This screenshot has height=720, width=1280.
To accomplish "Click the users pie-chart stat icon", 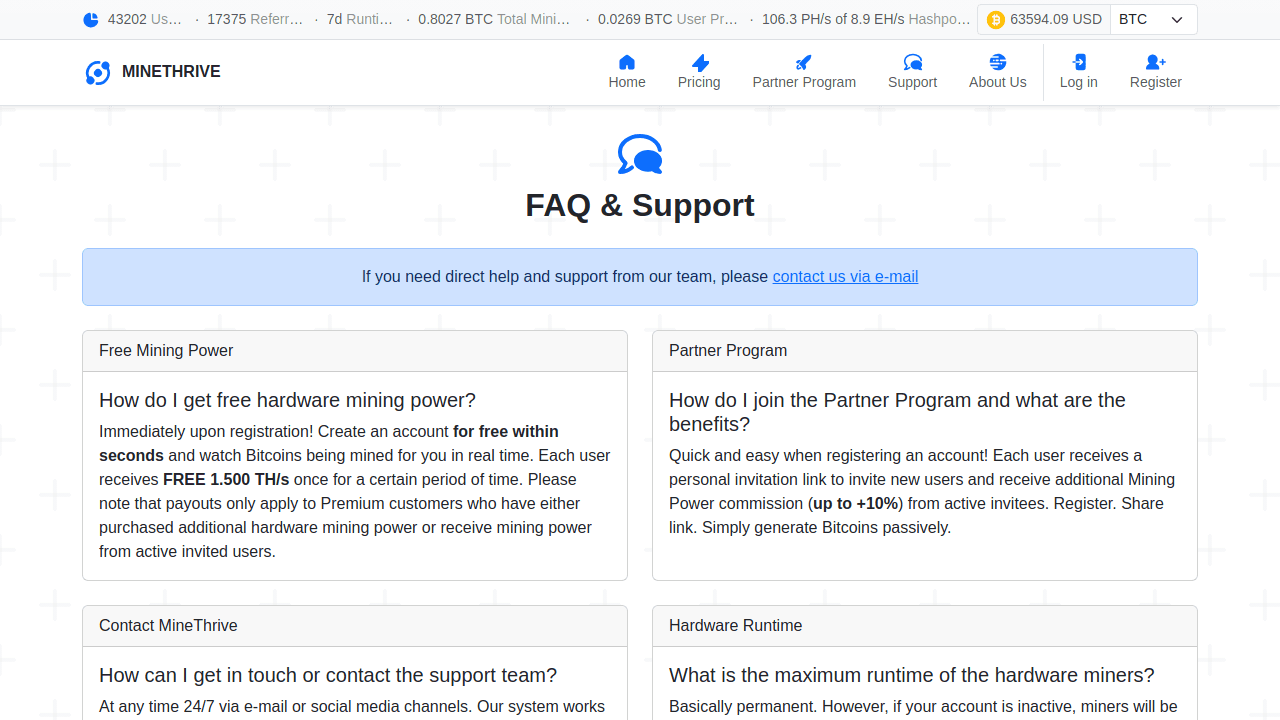I will 90,19.
